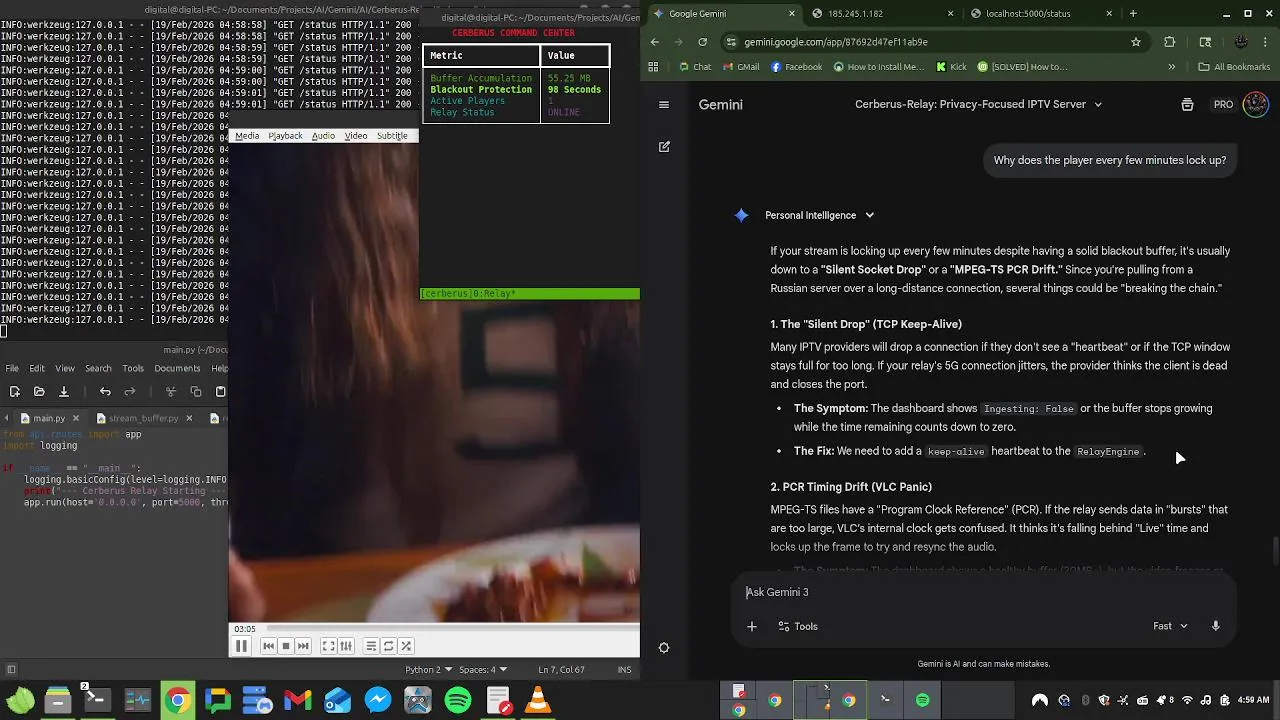Open the Gemini Tools button
This screenshot has width=1280, height=720.
798,626
